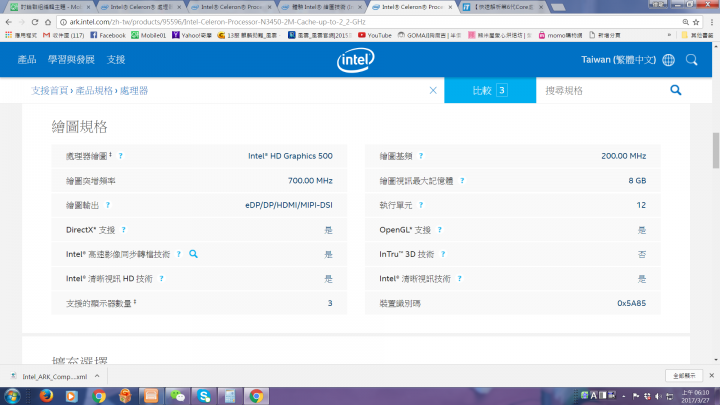Open the zoom magnifier in the address bar

click(x=686, y=22)
